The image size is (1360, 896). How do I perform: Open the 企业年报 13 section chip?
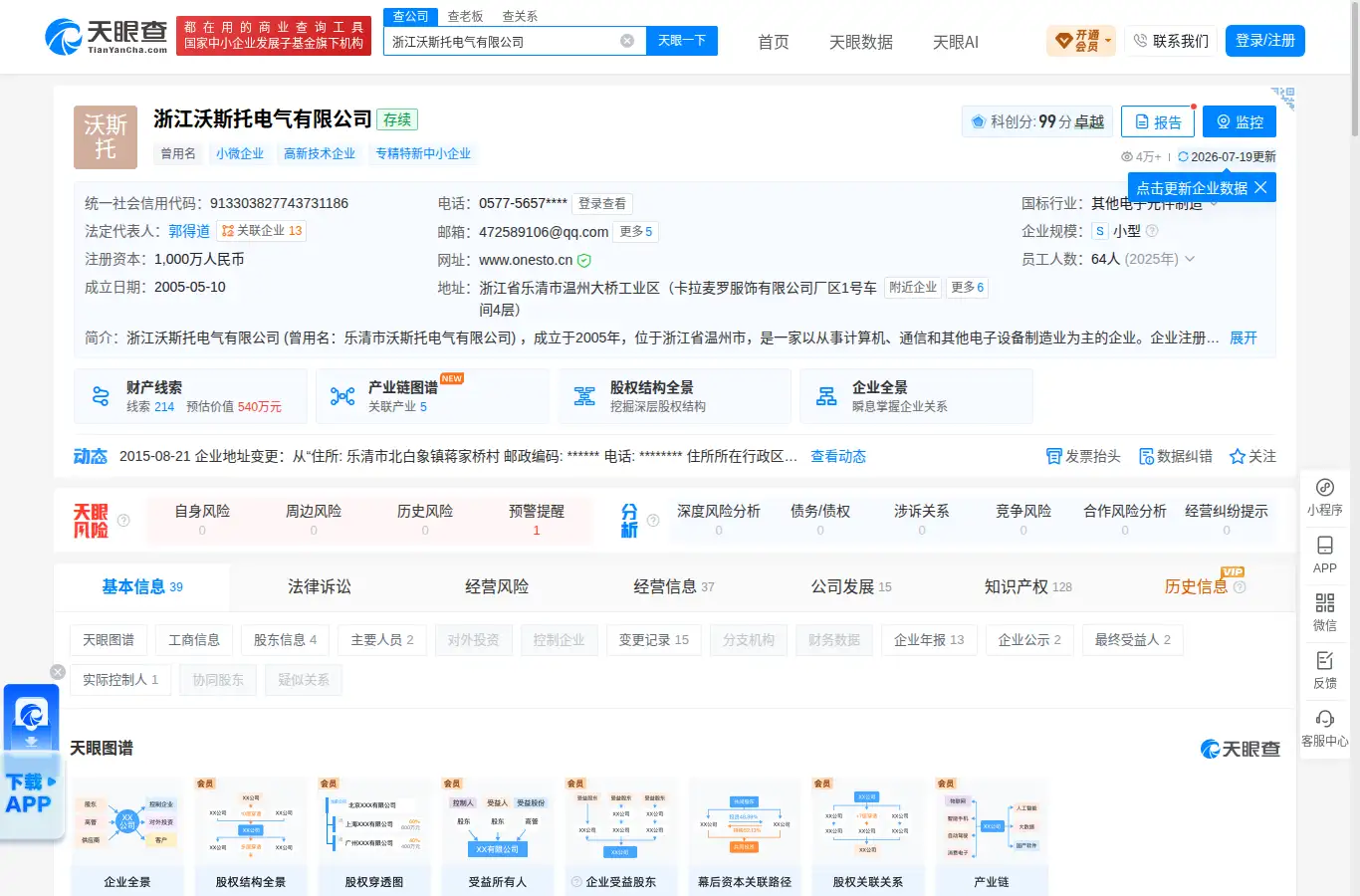pyautogui.click(x=929, y=640)
